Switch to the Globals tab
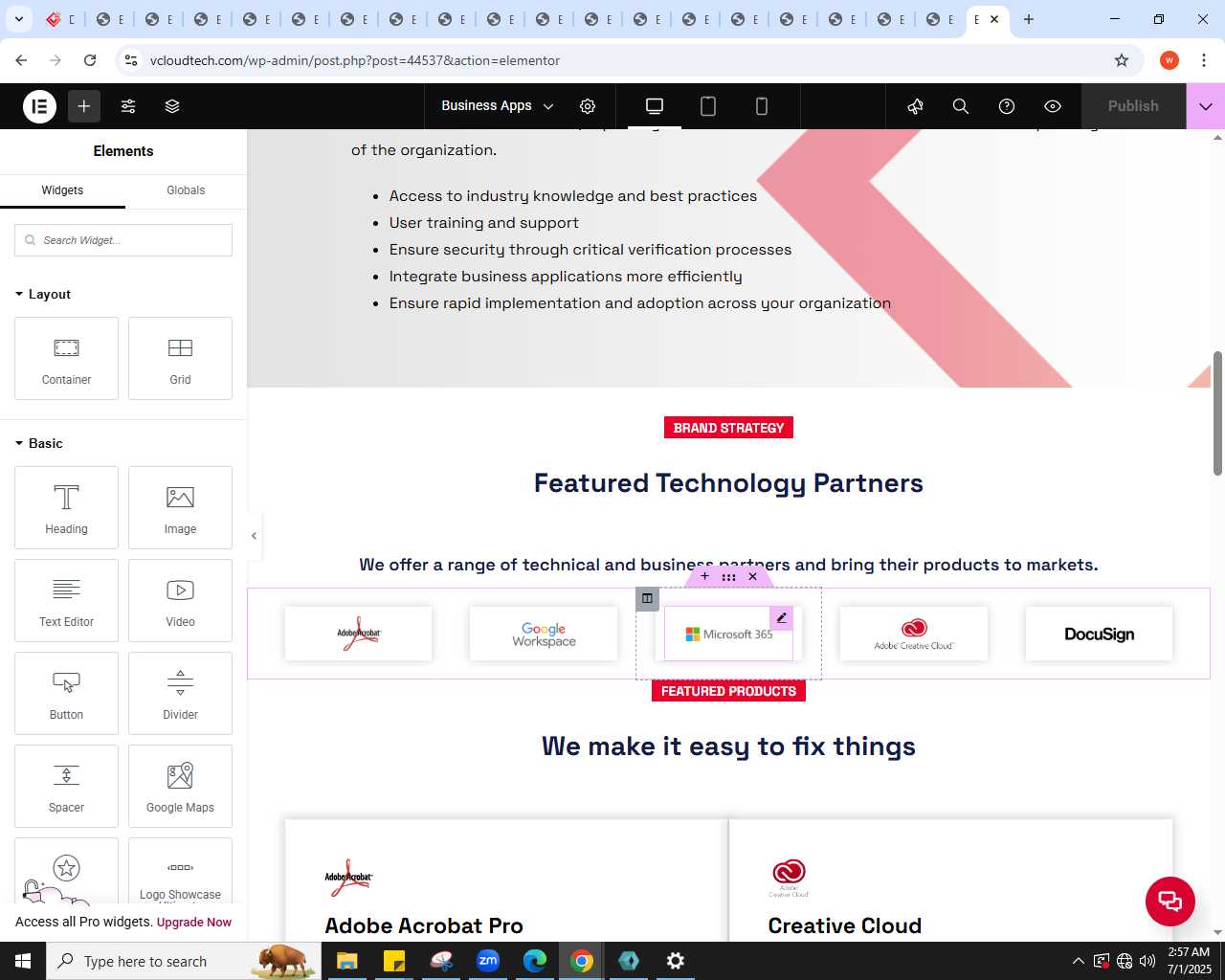 click(186, 190)
